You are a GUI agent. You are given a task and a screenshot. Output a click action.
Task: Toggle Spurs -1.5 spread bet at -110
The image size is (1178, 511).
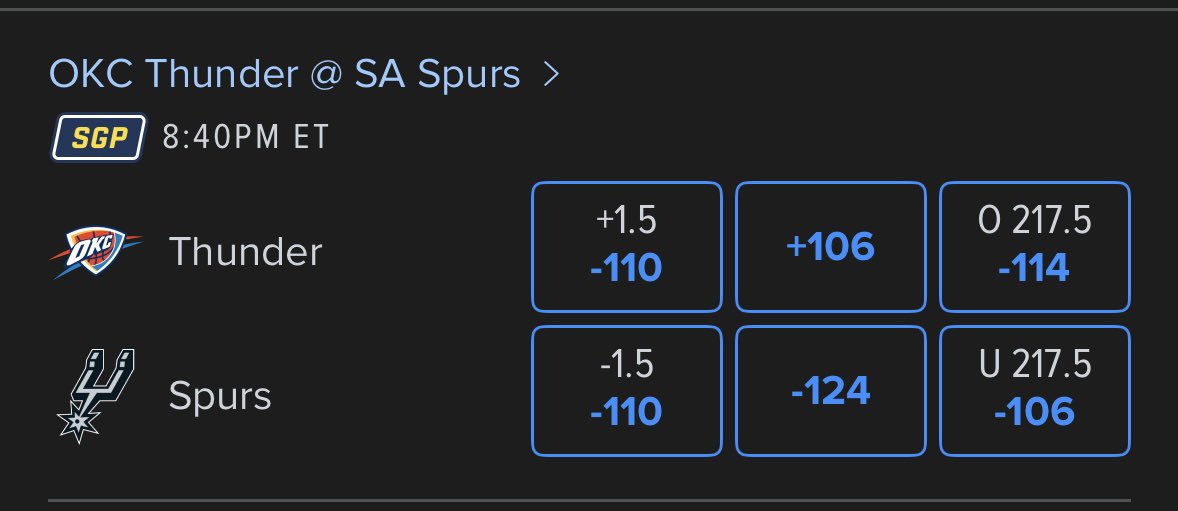coord(627,391)
